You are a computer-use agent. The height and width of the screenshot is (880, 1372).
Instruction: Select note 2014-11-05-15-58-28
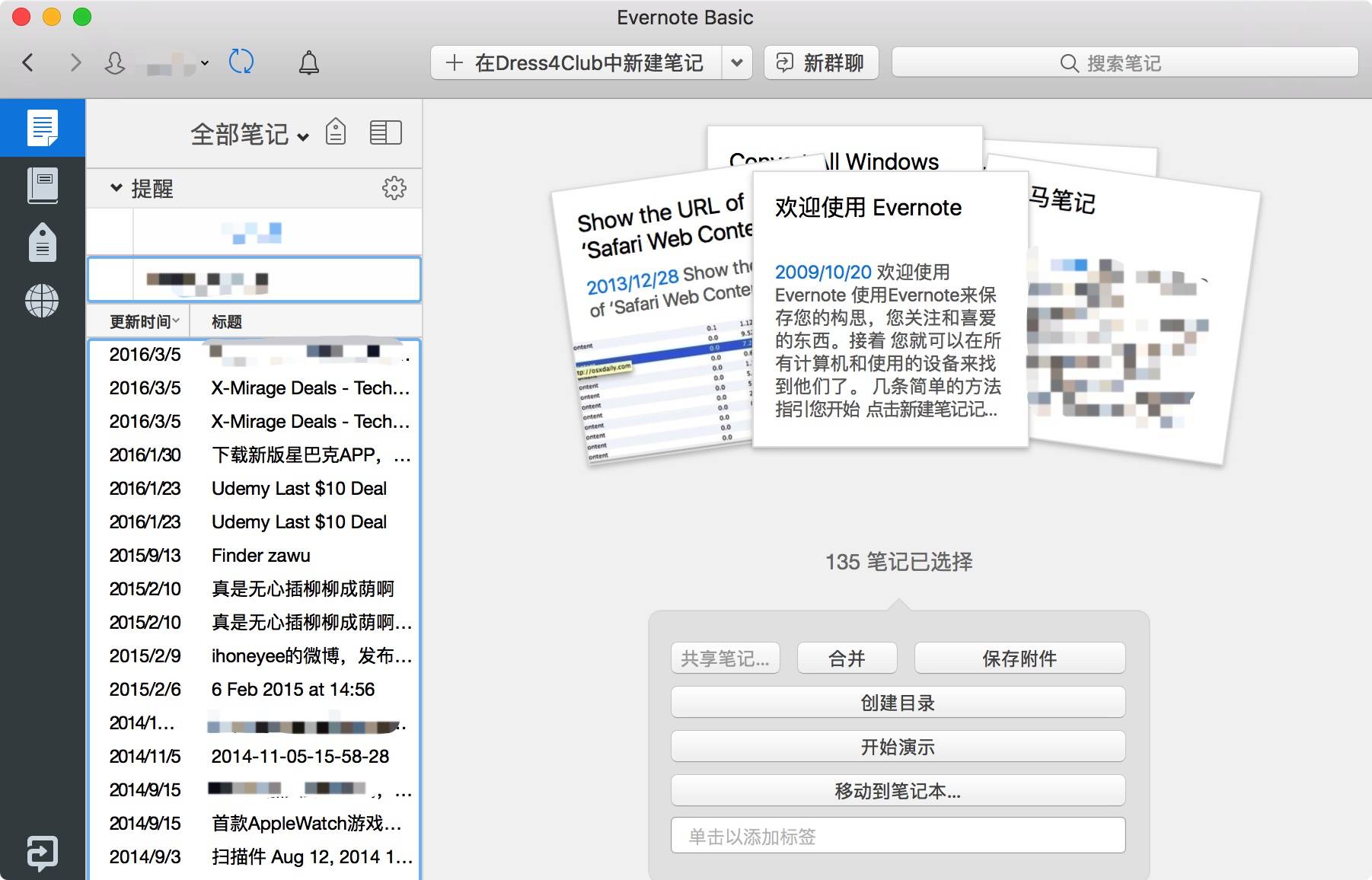[254, 757]
